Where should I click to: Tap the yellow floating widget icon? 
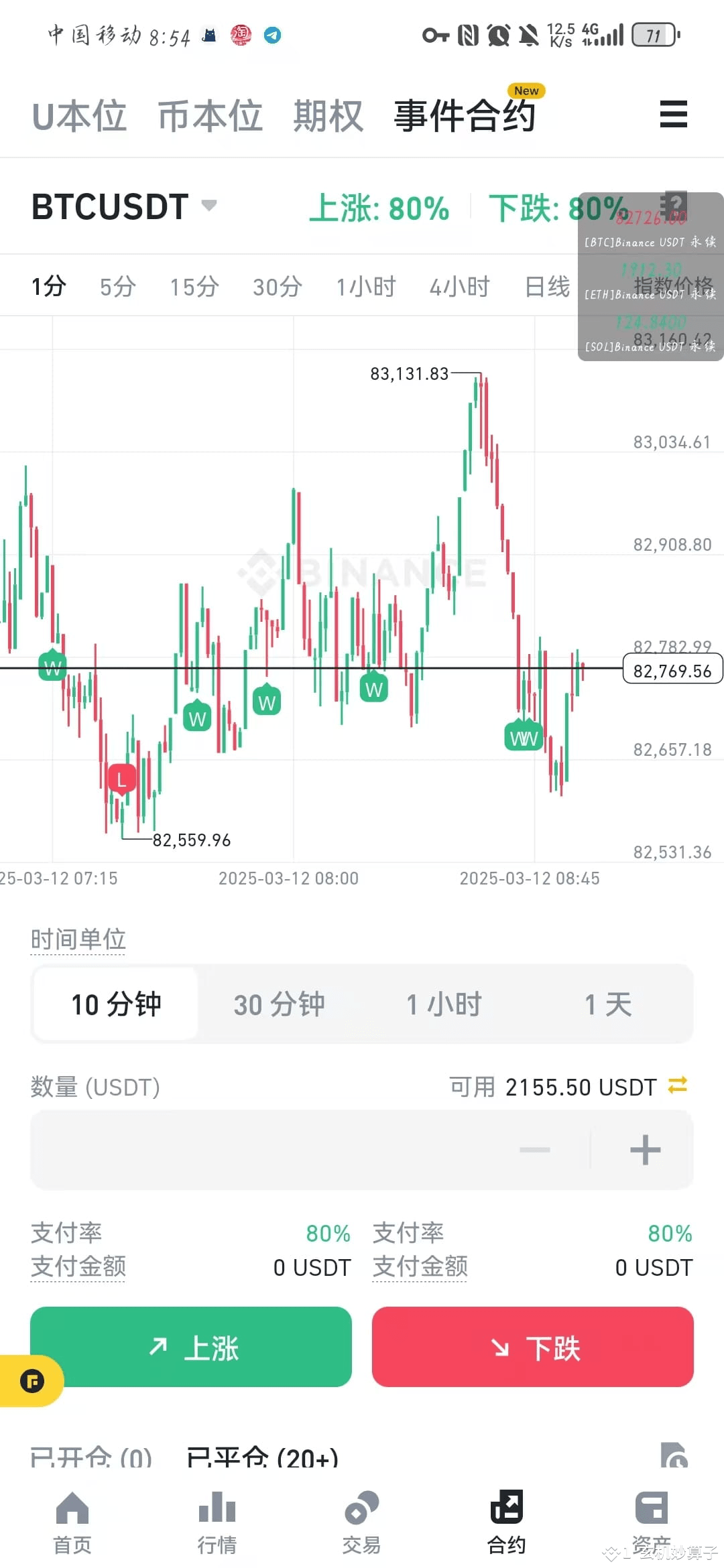pos(30,1382)
